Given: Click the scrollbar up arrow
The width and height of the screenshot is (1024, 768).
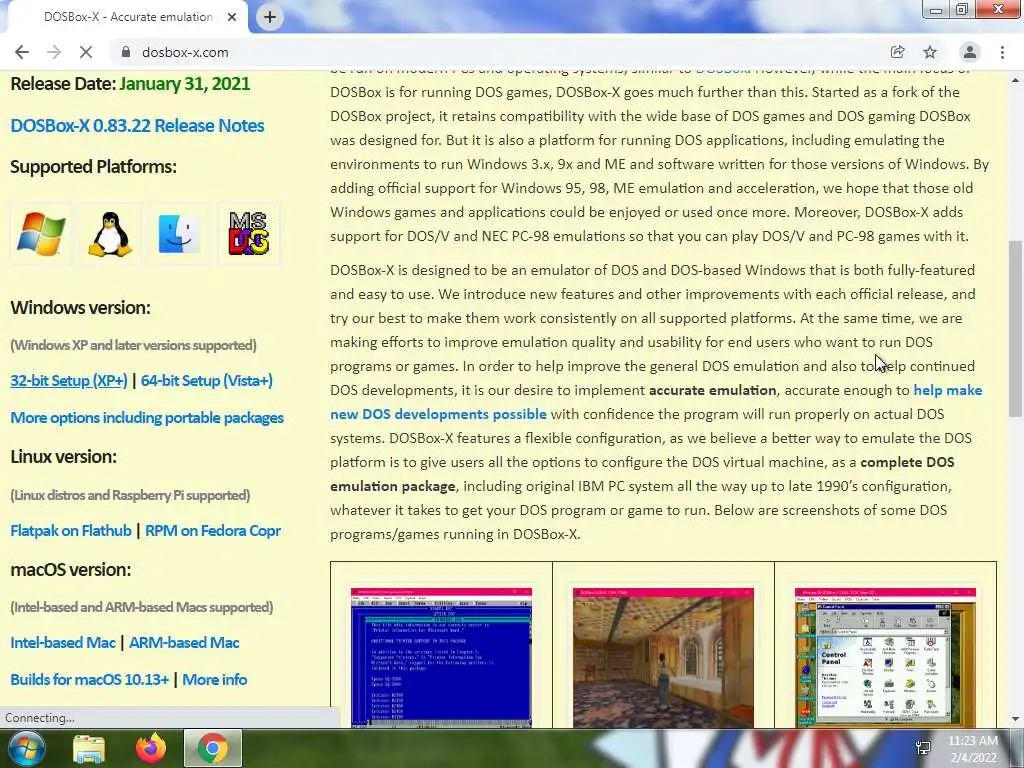Looking at the screenshot, I should coord(1015,80).
